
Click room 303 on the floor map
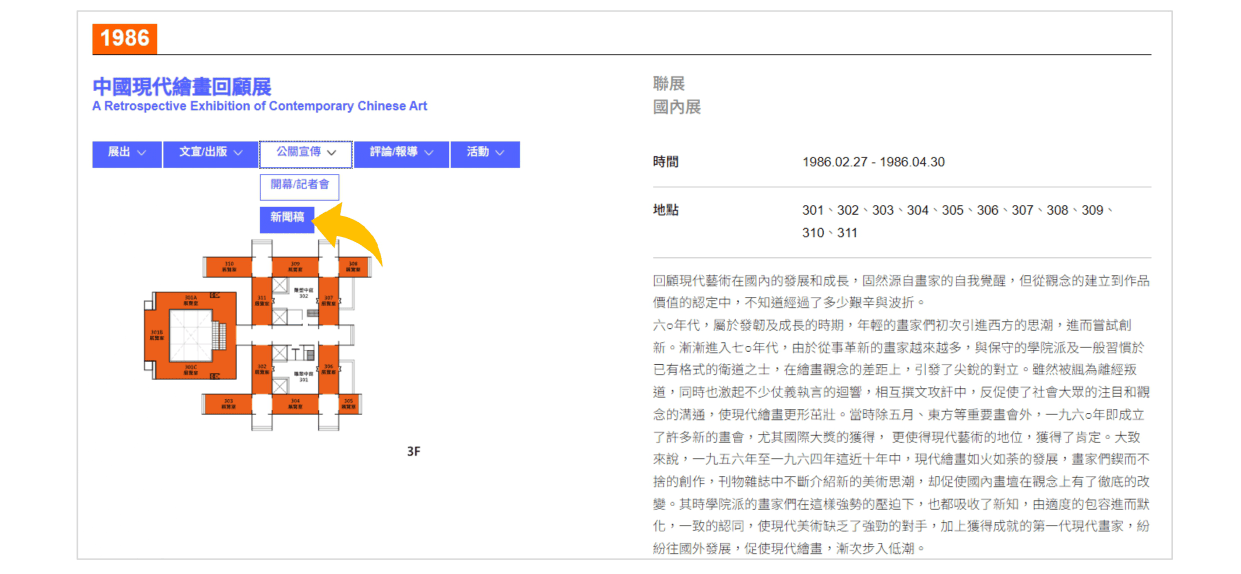(x=229, y=404)
